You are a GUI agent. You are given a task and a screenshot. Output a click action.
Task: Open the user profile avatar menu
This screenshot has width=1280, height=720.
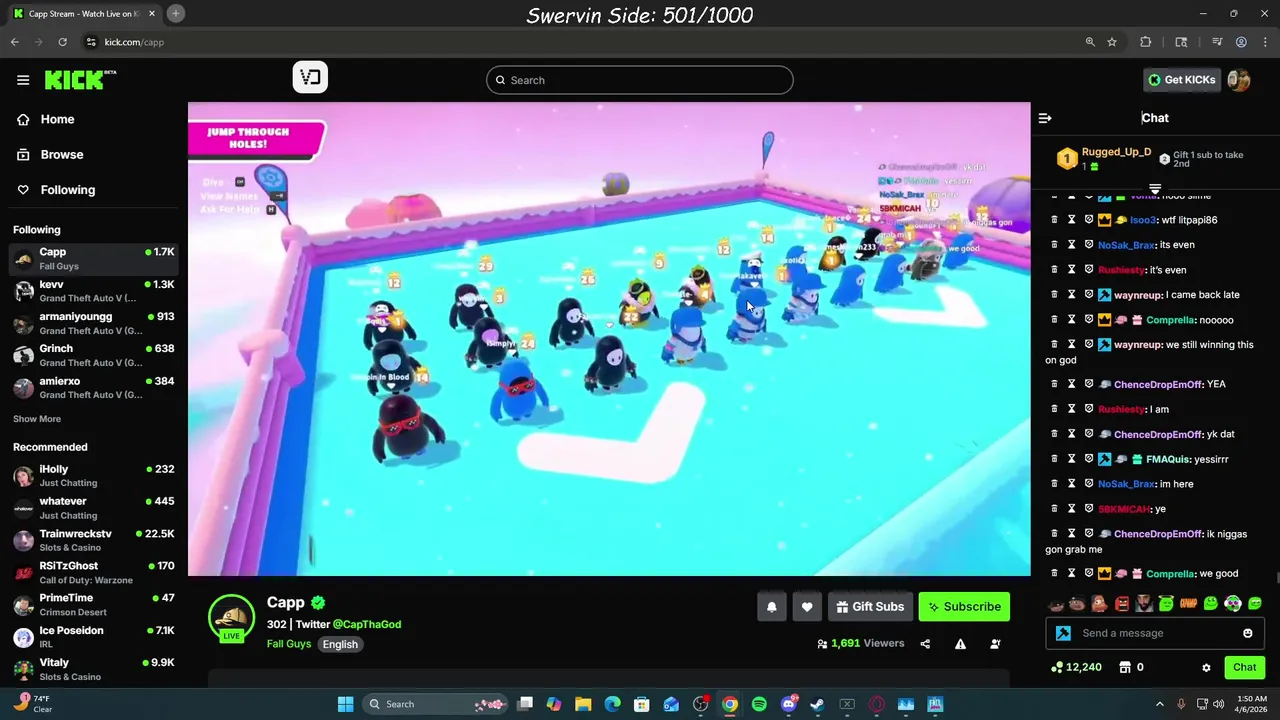pyautogui.click(x=1239, y=80)
